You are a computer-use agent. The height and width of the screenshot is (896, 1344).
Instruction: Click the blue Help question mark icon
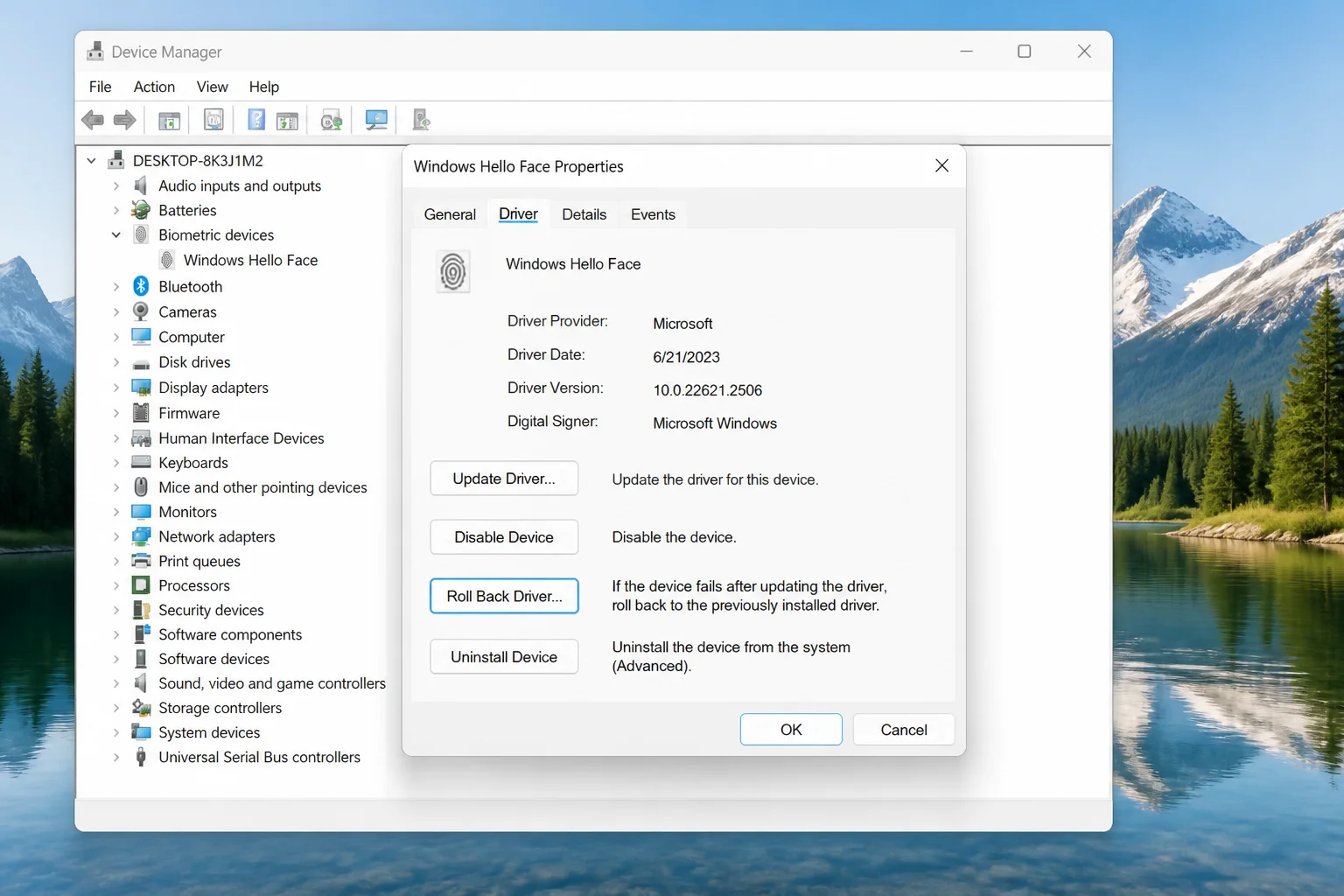(x=256, y=120)
